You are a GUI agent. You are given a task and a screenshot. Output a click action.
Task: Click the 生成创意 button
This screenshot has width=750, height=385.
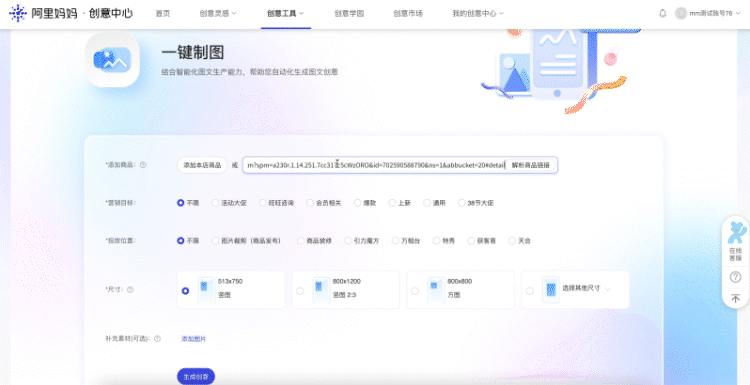pos(196,376)
